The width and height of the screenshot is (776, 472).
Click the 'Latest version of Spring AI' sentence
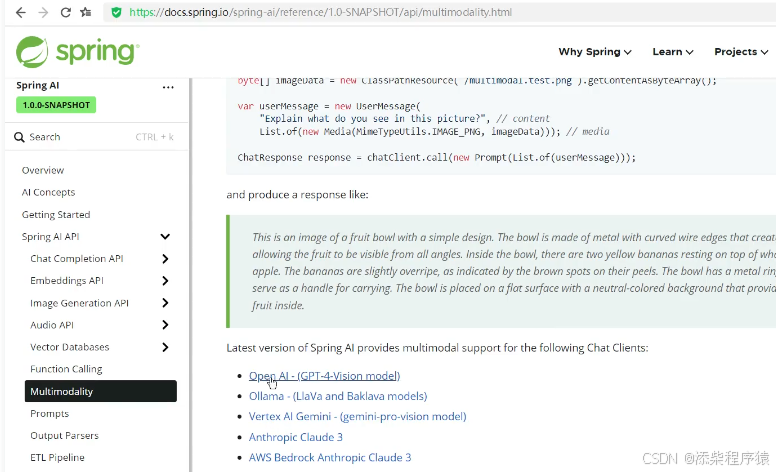pos(437,348)
